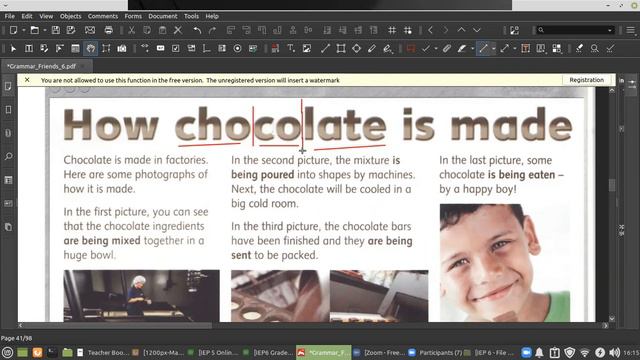Select the double-arrow measurement tool
Screen dimensions: 640x360
point(504,49)
